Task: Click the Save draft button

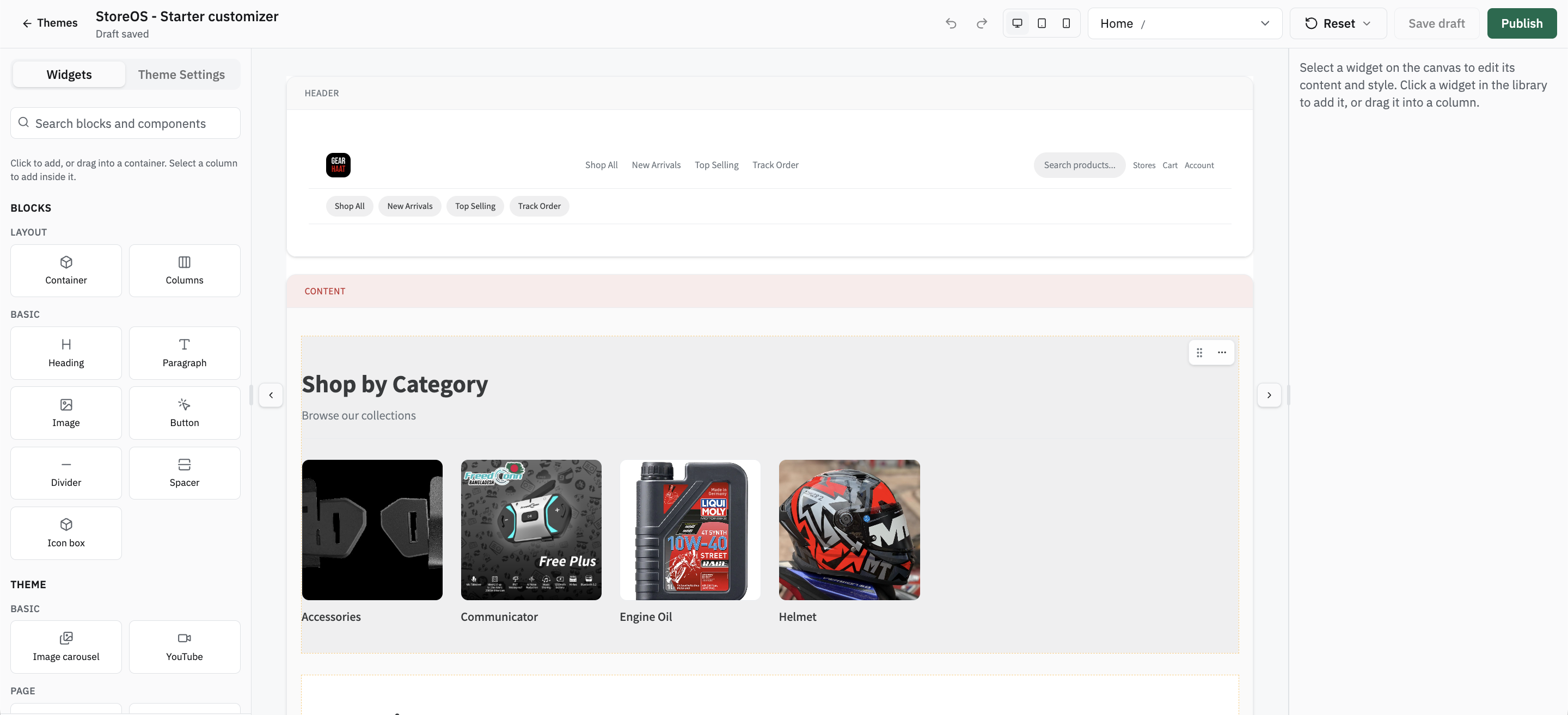Action: (x=1437, y=23)
